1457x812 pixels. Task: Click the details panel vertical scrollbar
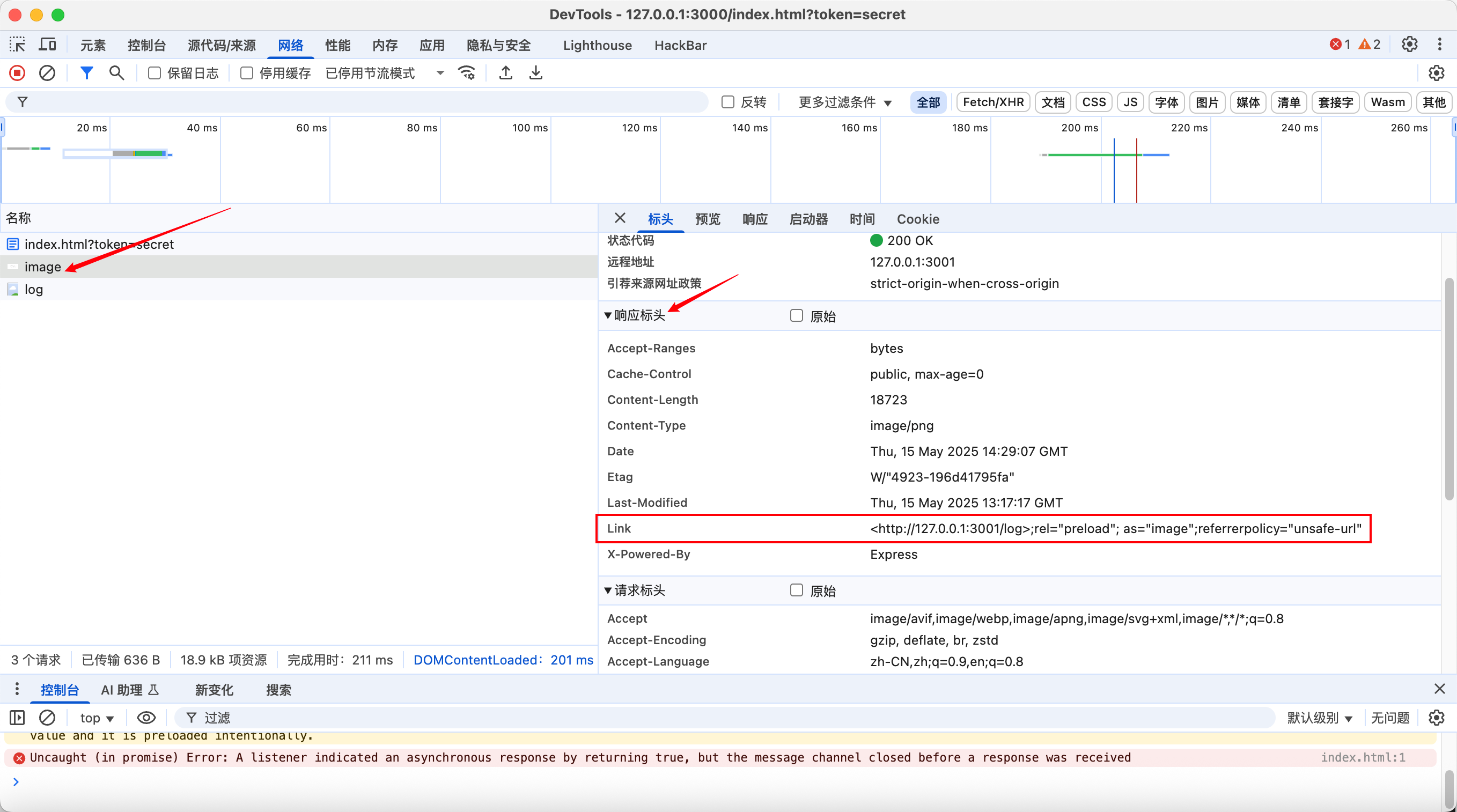point(1450,390)
